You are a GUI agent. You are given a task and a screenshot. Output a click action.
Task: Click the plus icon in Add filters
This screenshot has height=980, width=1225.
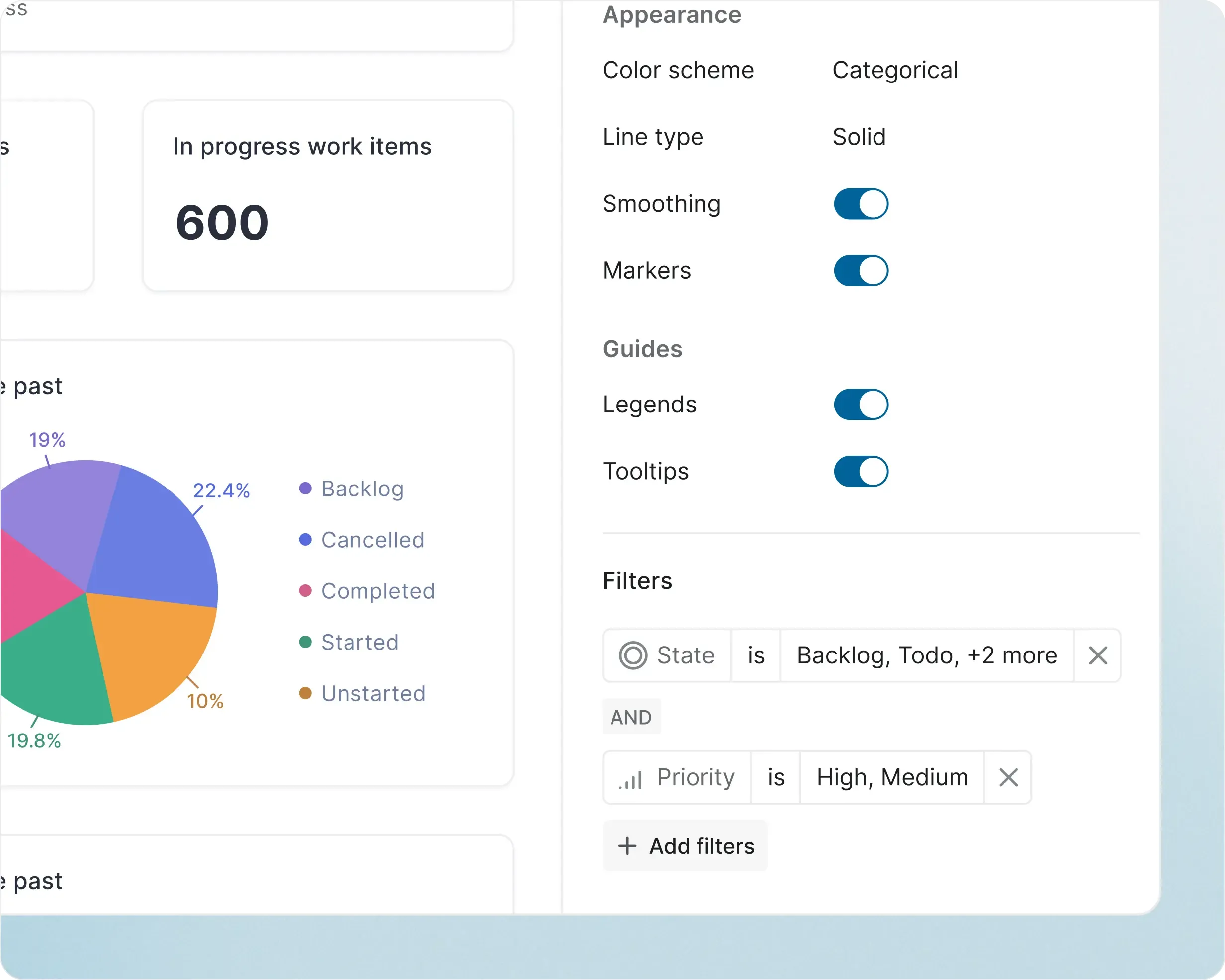tap(627, 846)
